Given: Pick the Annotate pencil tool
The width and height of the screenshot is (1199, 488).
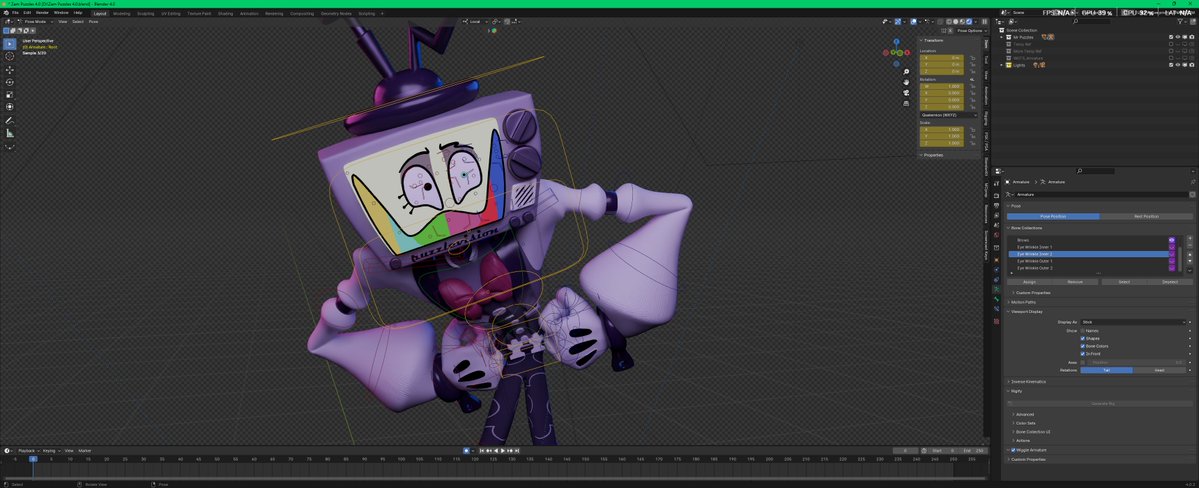Looking at the screenshot, I should (x=10, y=120).
